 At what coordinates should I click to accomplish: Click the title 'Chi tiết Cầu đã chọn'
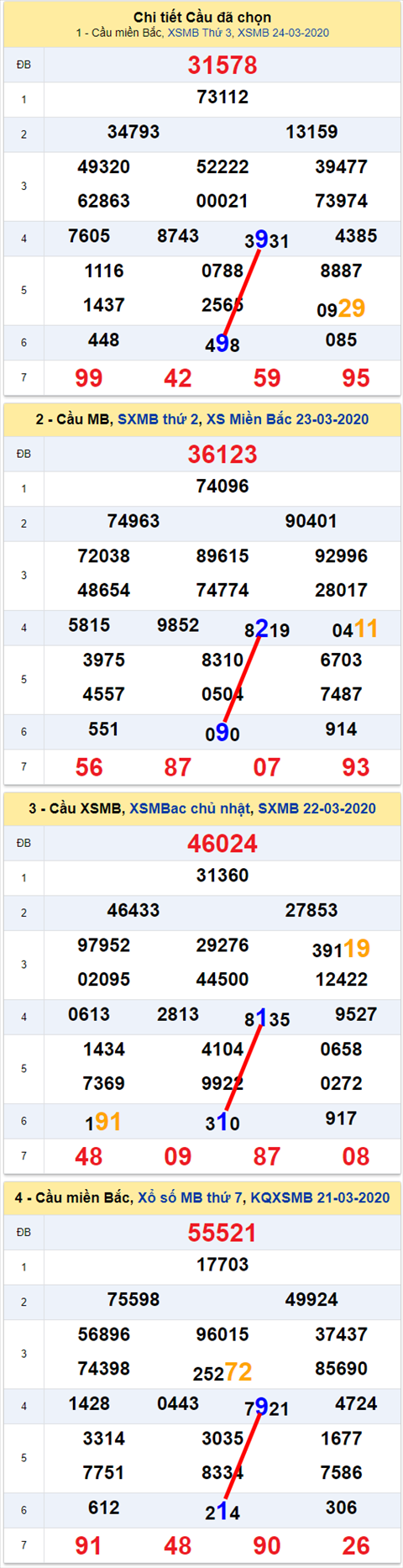tap(202, 17)
